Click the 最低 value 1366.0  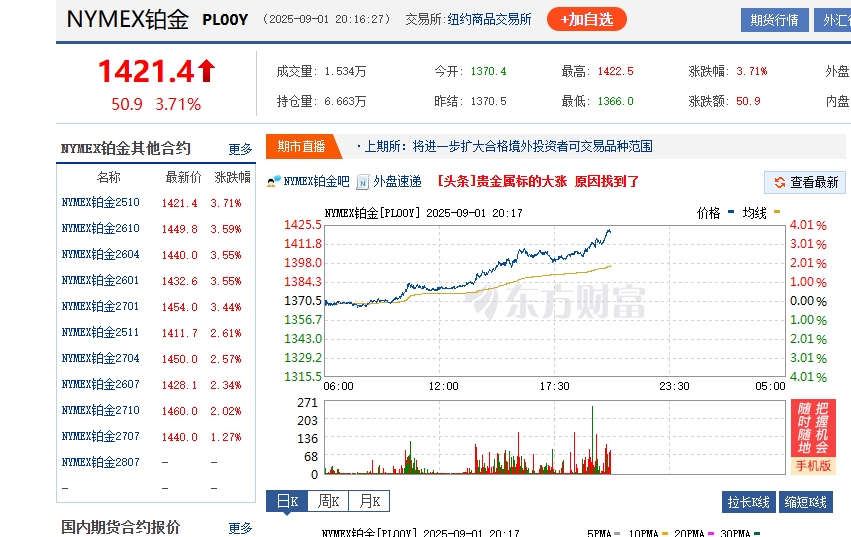(x=615, y=102)
